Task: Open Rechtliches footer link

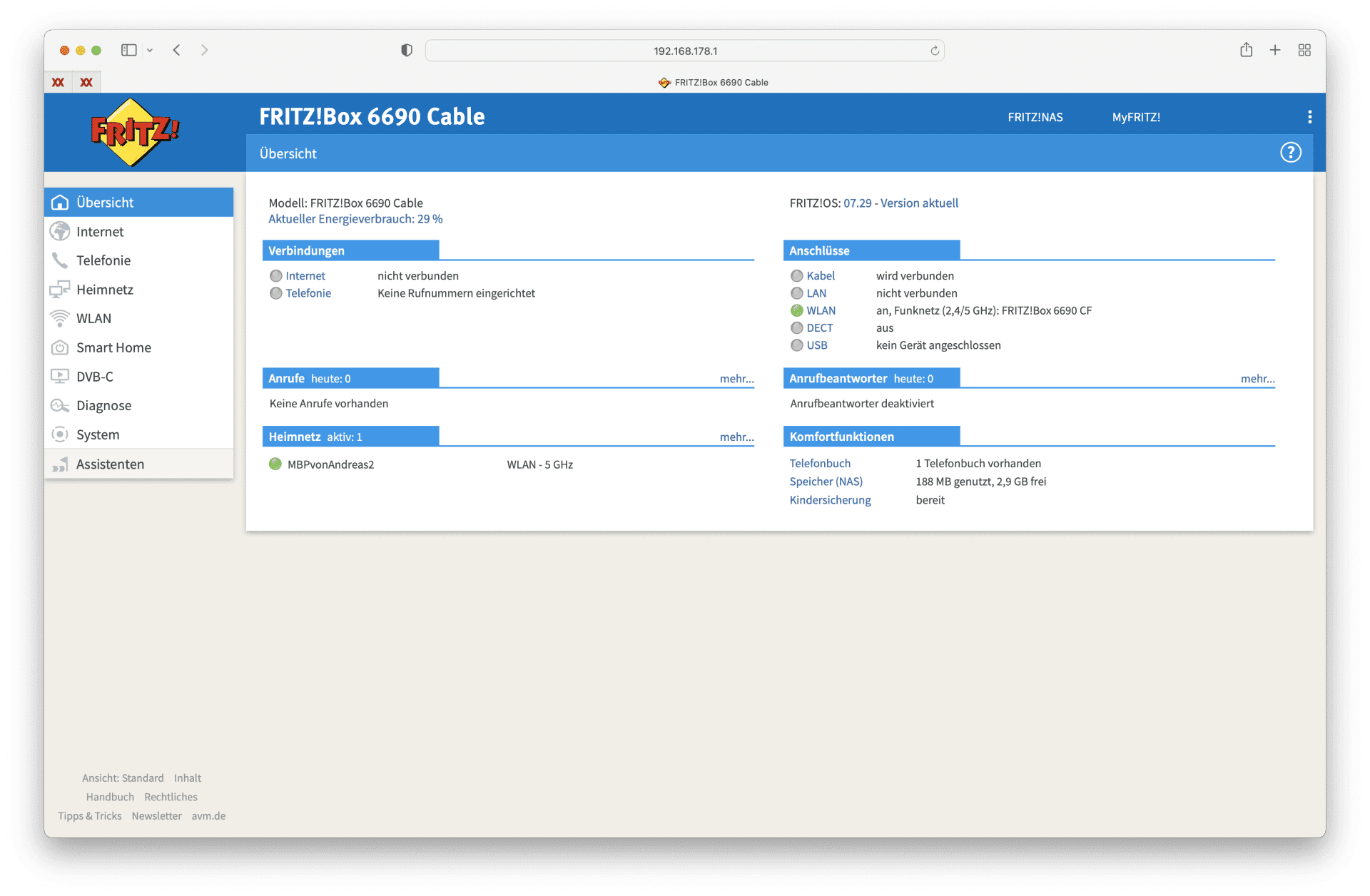Action: (x=171, y=797)
